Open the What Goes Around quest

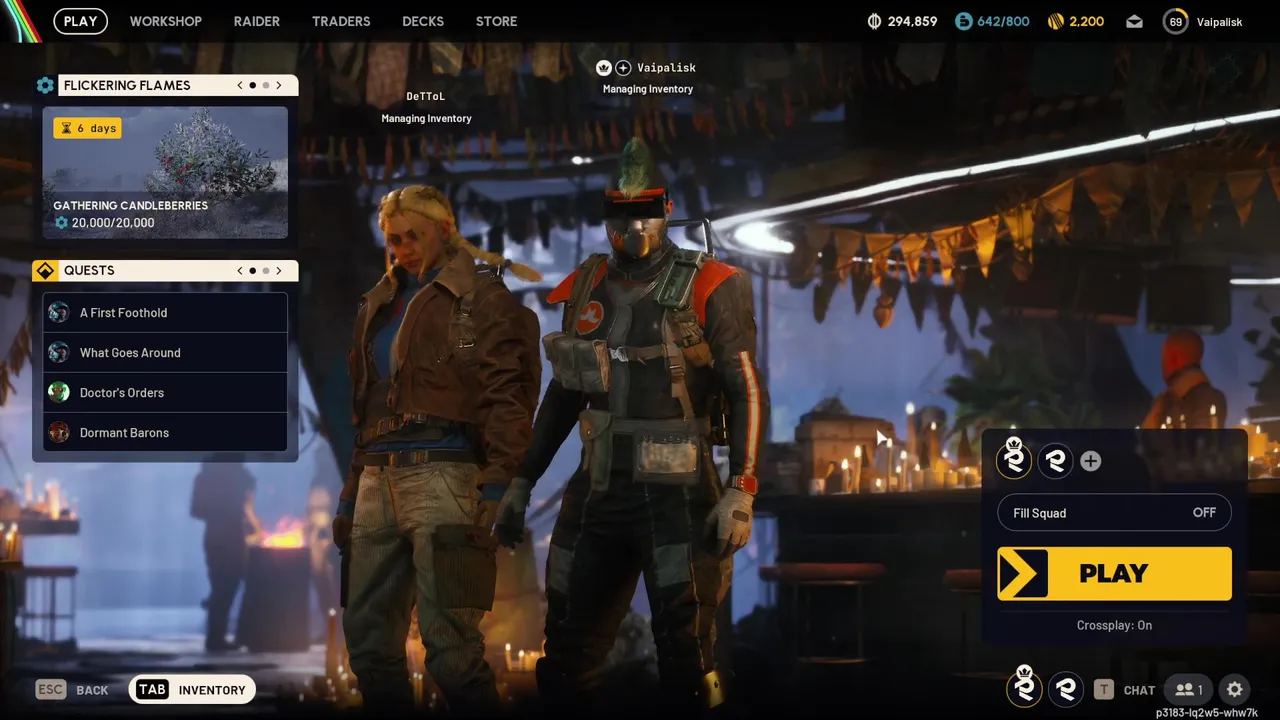point(165,352)
